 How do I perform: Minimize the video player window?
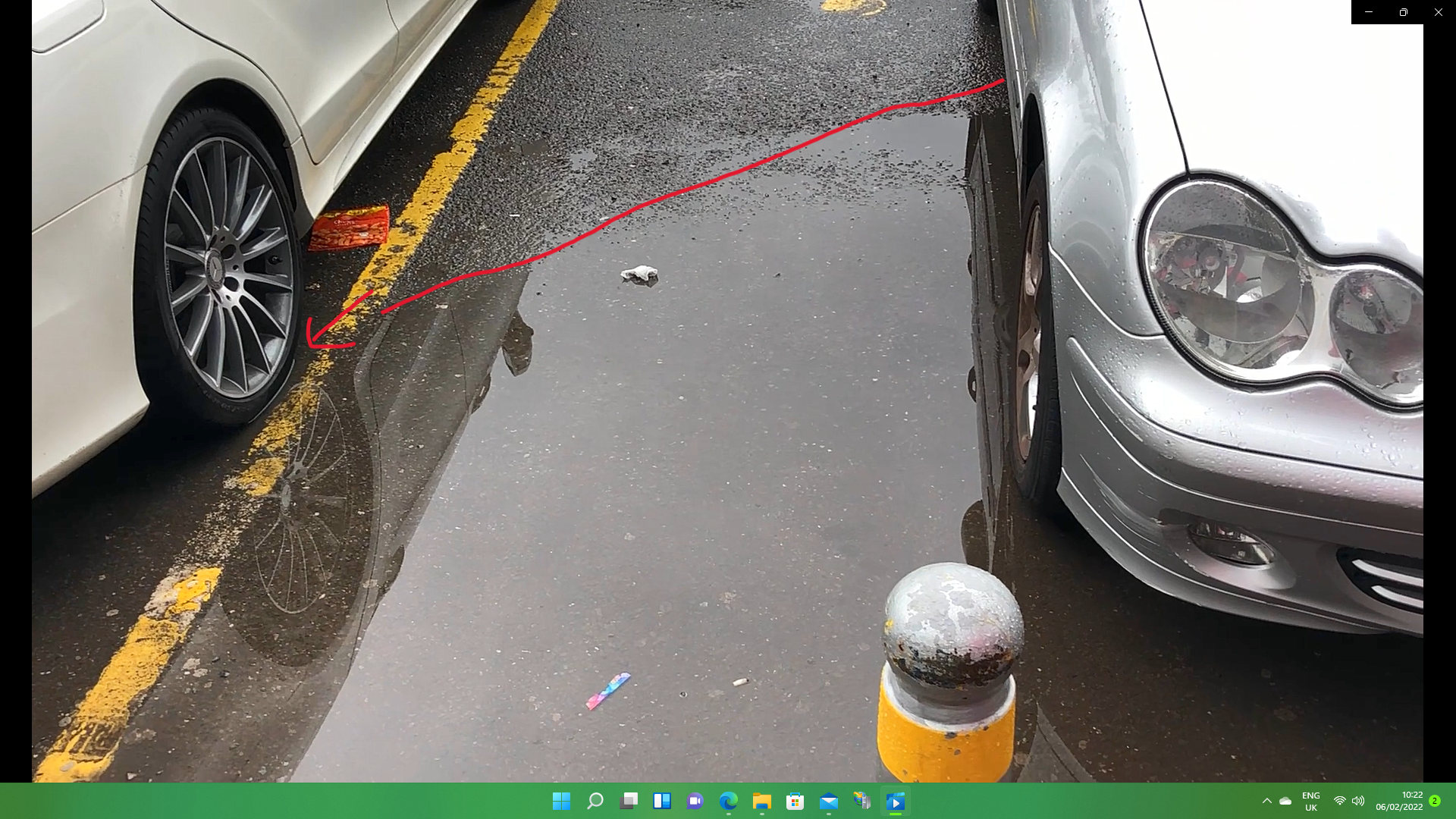[1368, 12]
